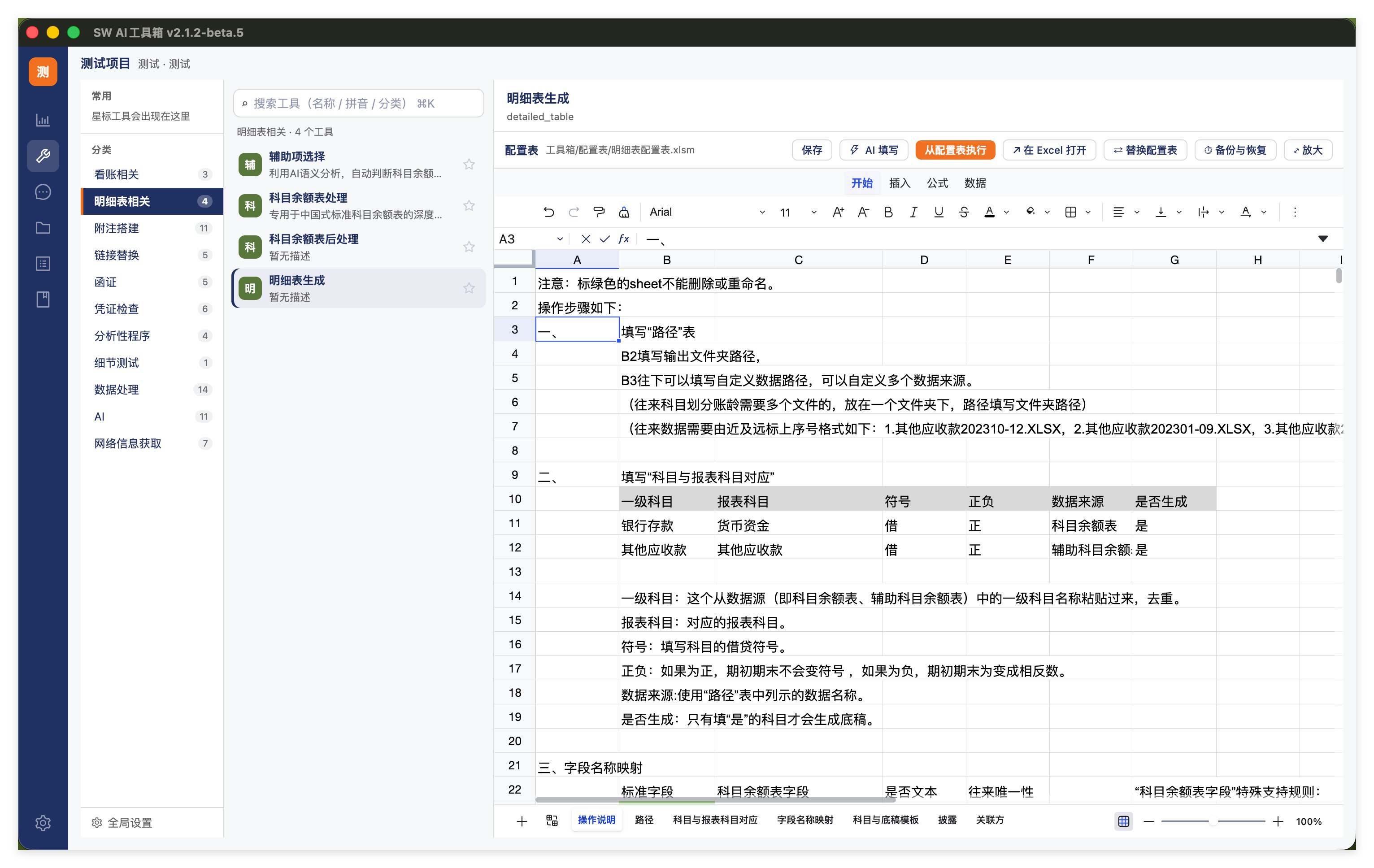
Task: Click 在 Excel 打开 button
Action: tap(1049, 150)
